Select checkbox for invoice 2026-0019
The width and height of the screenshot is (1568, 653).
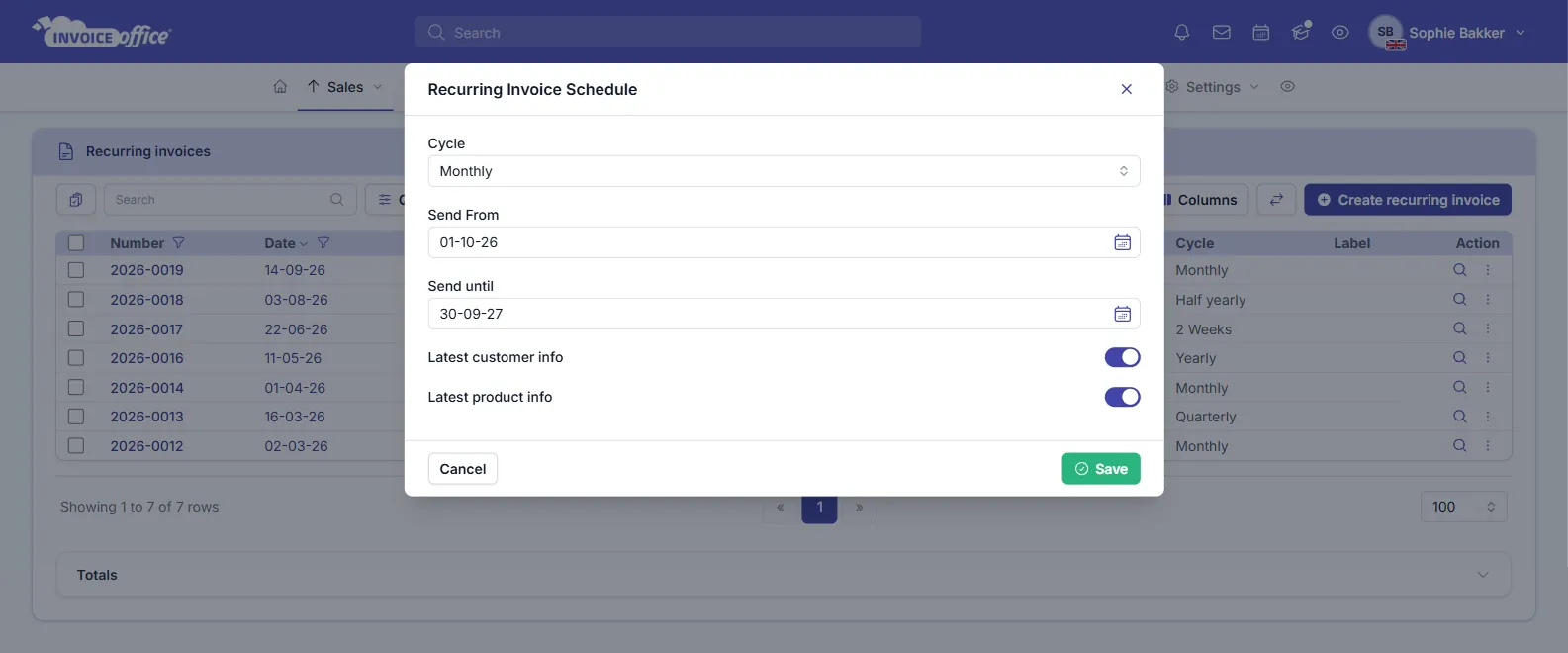tap(76, 270)
